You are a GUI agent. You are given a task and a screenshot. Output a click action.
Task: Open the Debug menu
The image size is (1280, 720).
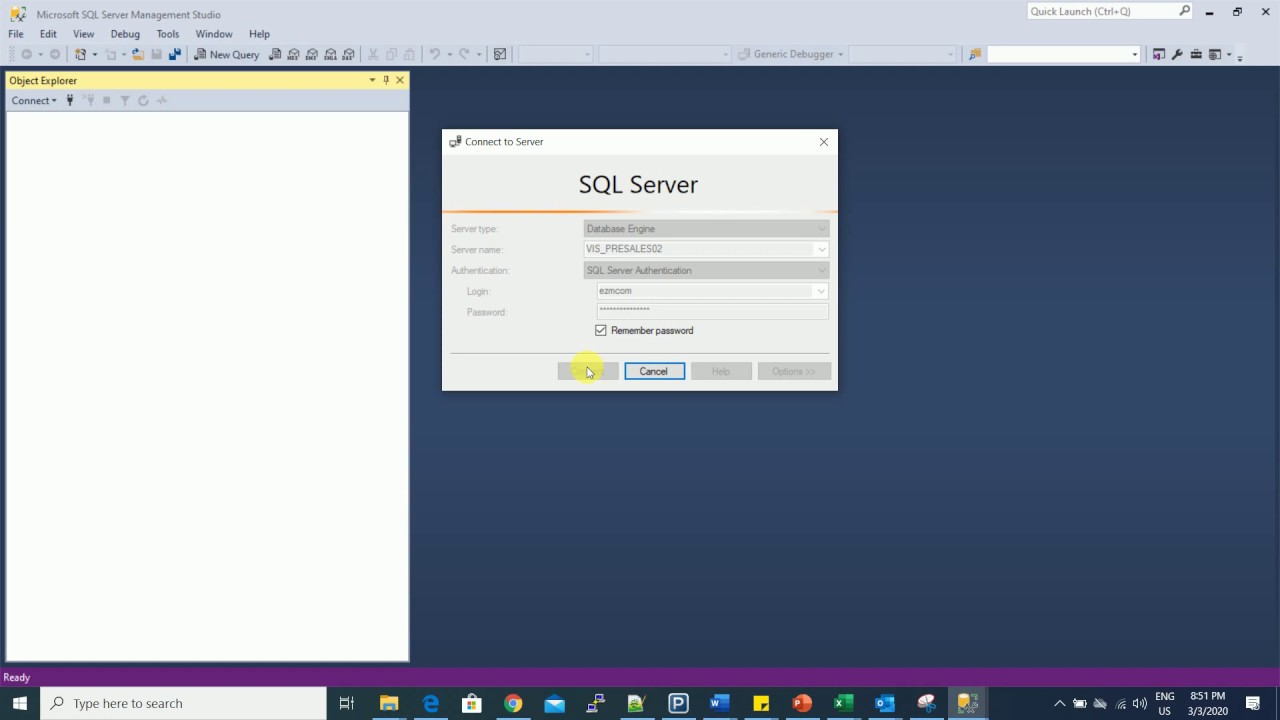pos(125,34)
